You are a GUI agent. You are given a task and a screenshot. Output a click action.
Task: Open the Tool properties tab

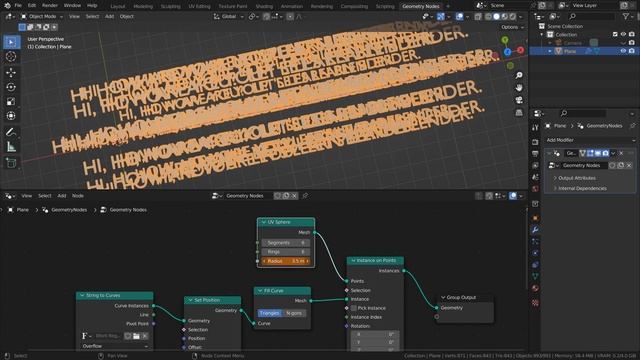coord(535,128)
